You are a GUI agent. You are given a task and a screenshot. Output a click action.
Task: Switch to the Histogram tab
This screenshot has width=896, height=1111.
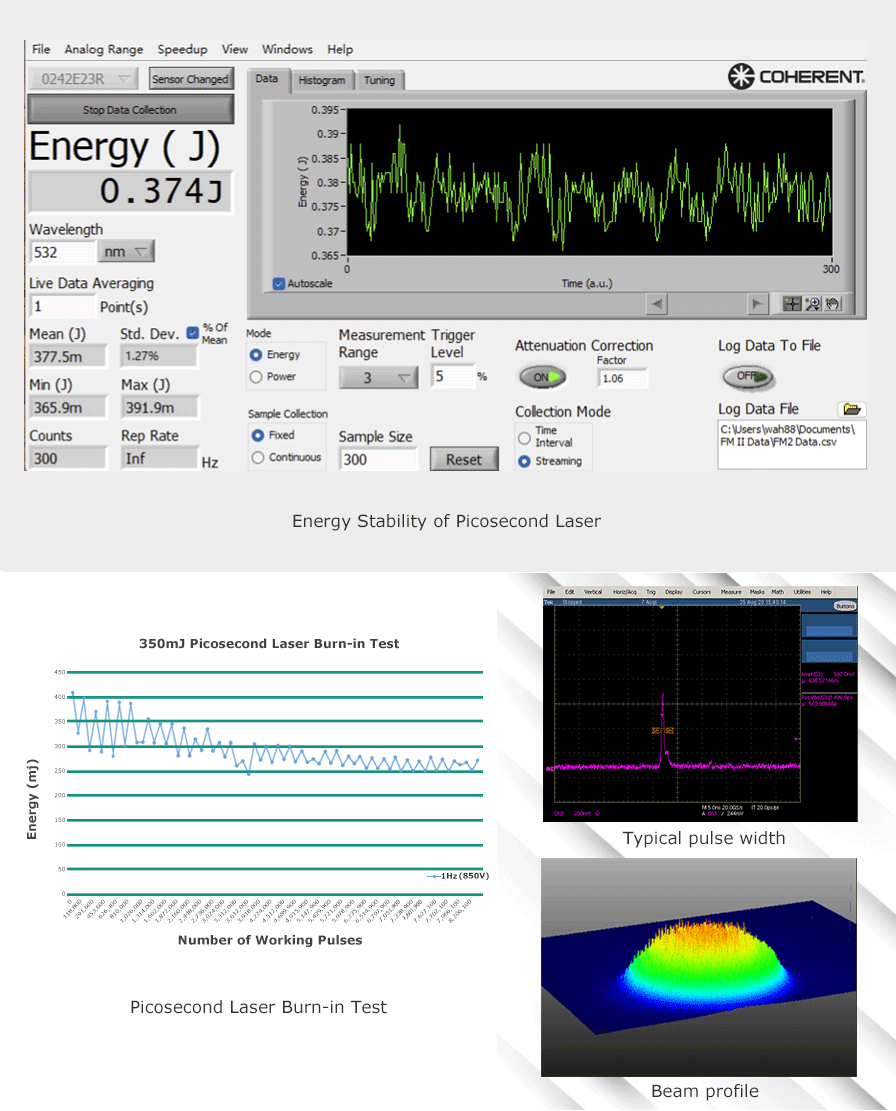322,80
